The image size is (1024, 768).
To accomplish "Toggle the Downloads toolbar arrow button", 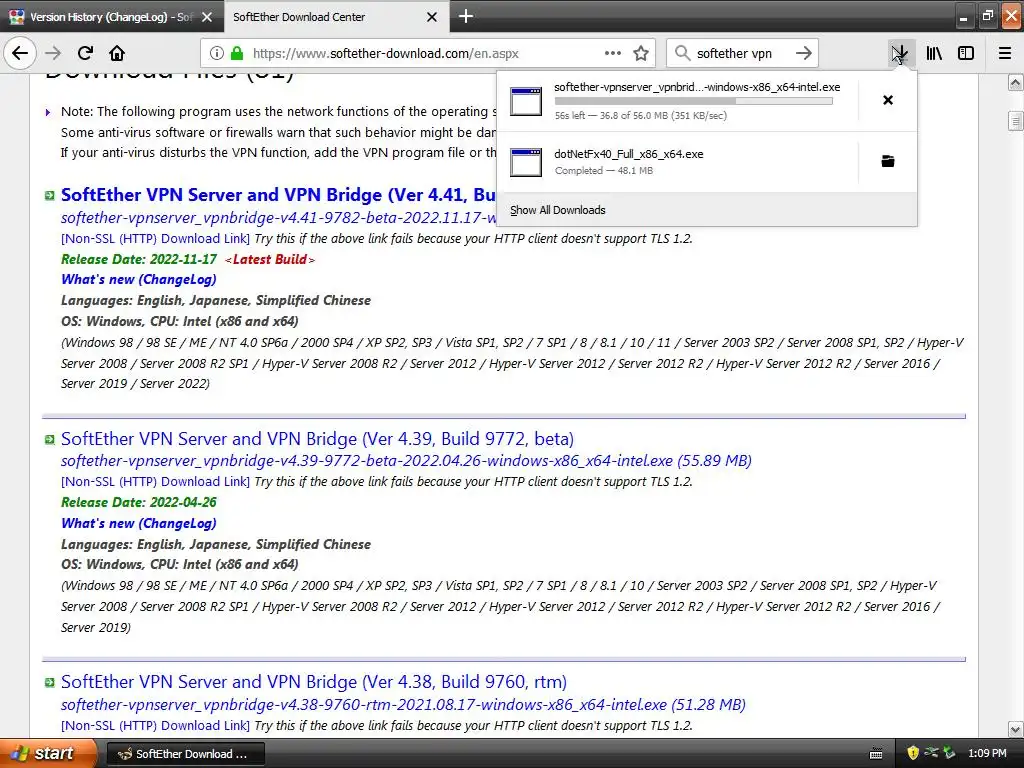I will pyautogui.click(x=900, y=53).
